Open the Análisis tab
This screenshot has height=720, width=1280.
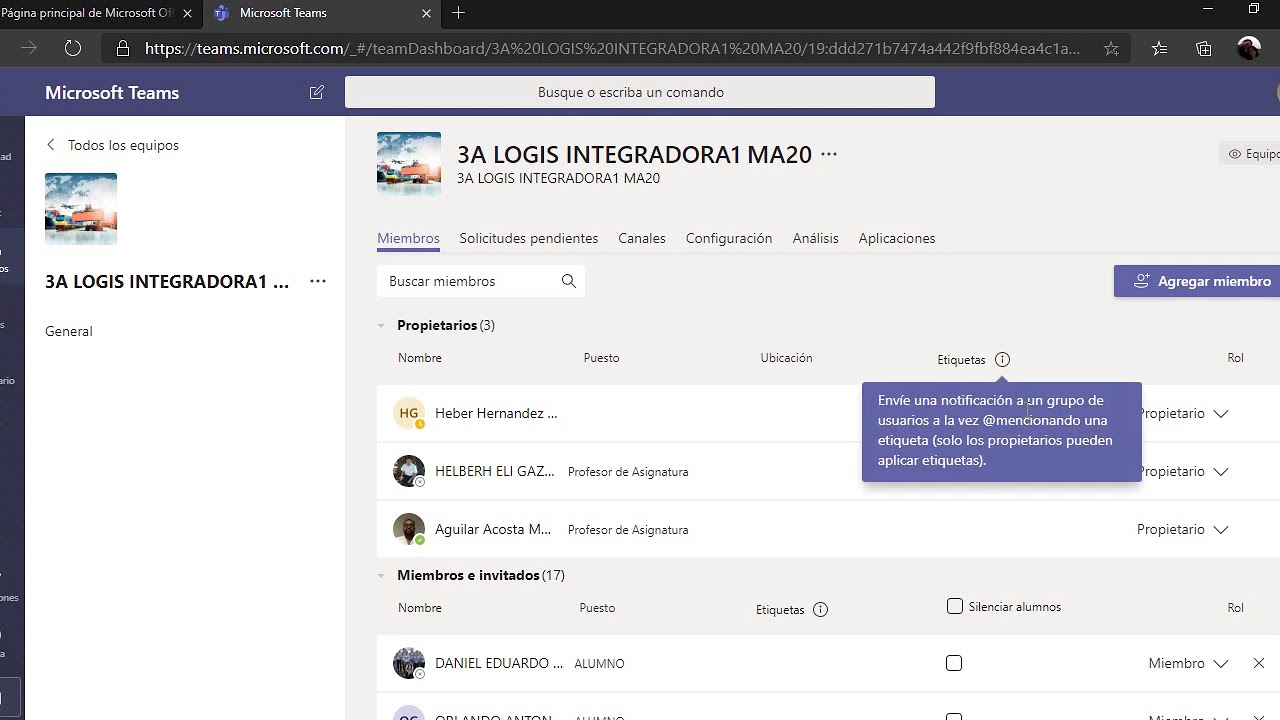[x=815, y=238]
